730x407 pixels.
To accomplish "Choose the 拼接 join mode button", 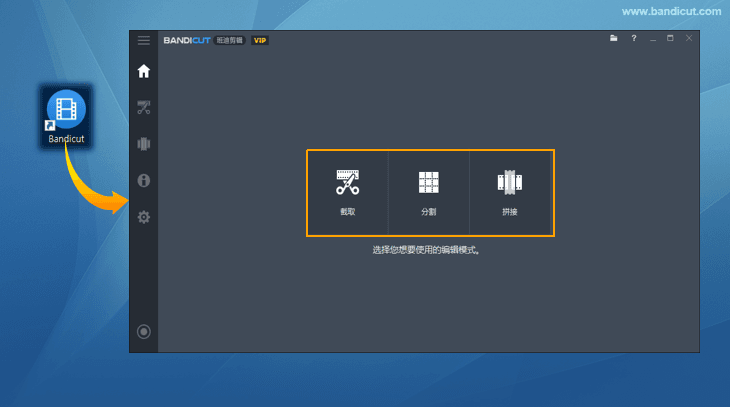I will tap(510, 193).
